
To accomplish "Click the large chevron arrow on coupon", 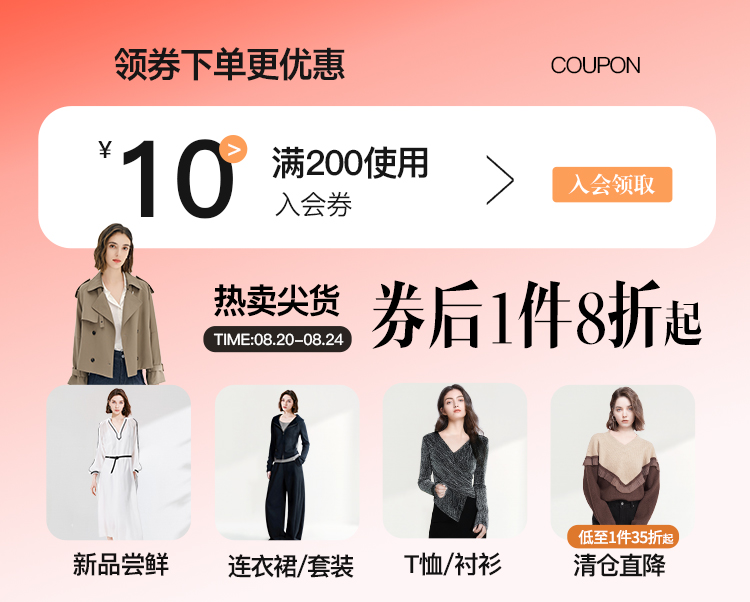I will pos(500,180).
